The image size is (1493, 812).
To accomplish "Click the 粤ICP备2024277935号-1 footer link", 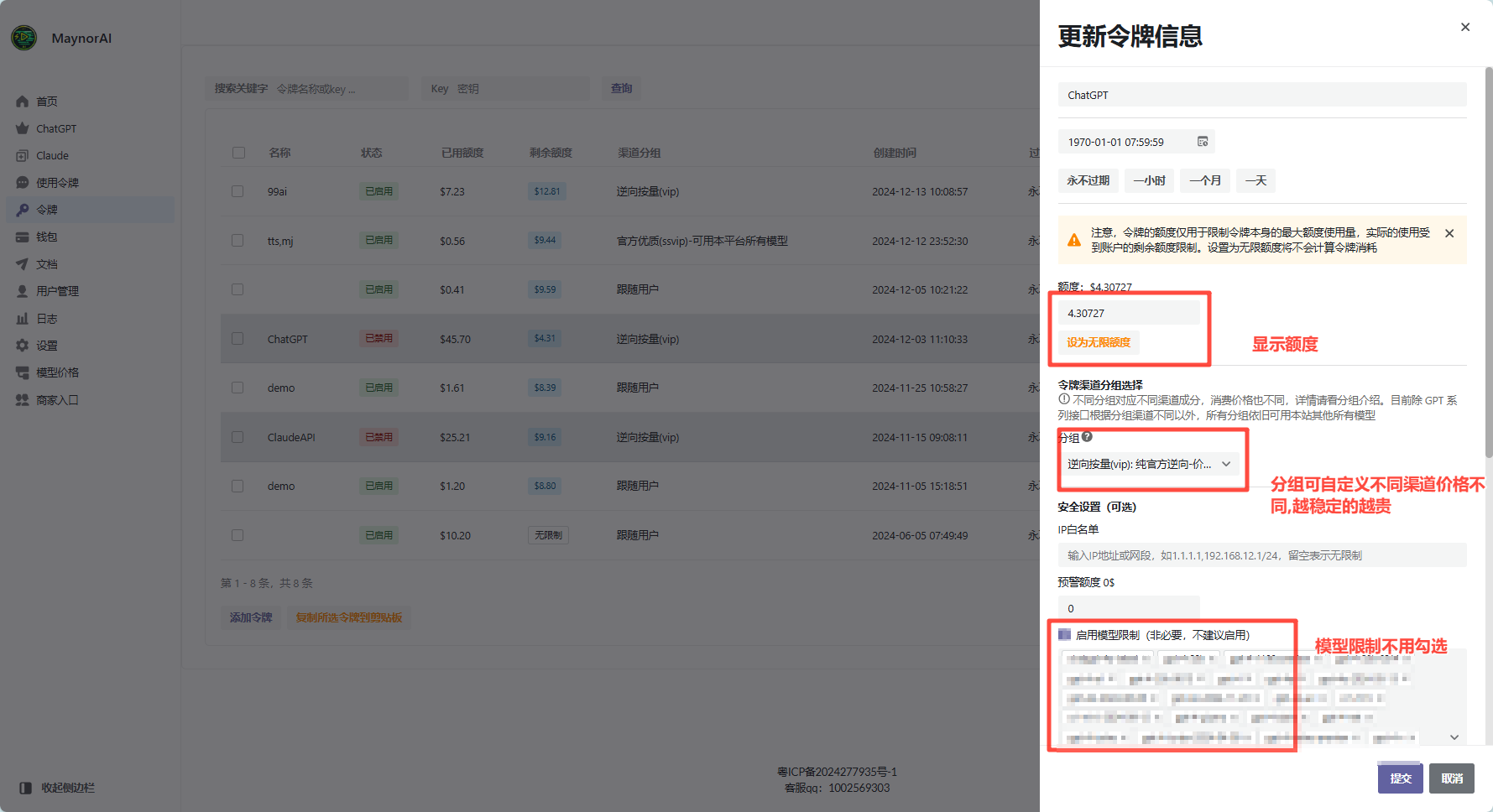I will click(837, 772).
